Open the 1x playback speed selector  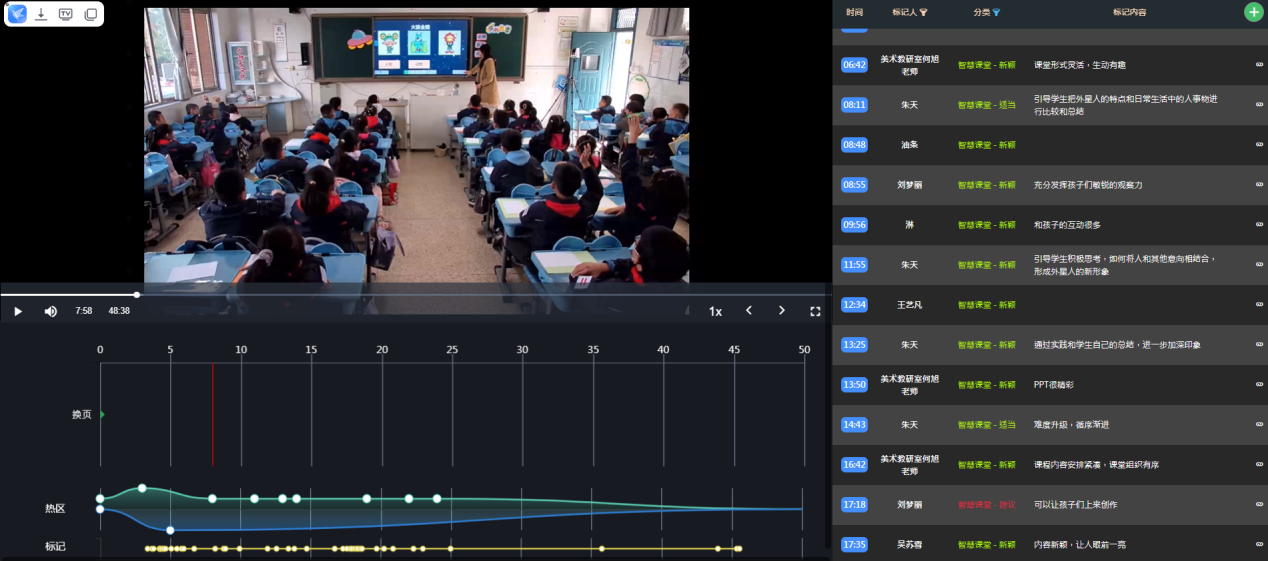pyautogui.click(x=715, y=311)
